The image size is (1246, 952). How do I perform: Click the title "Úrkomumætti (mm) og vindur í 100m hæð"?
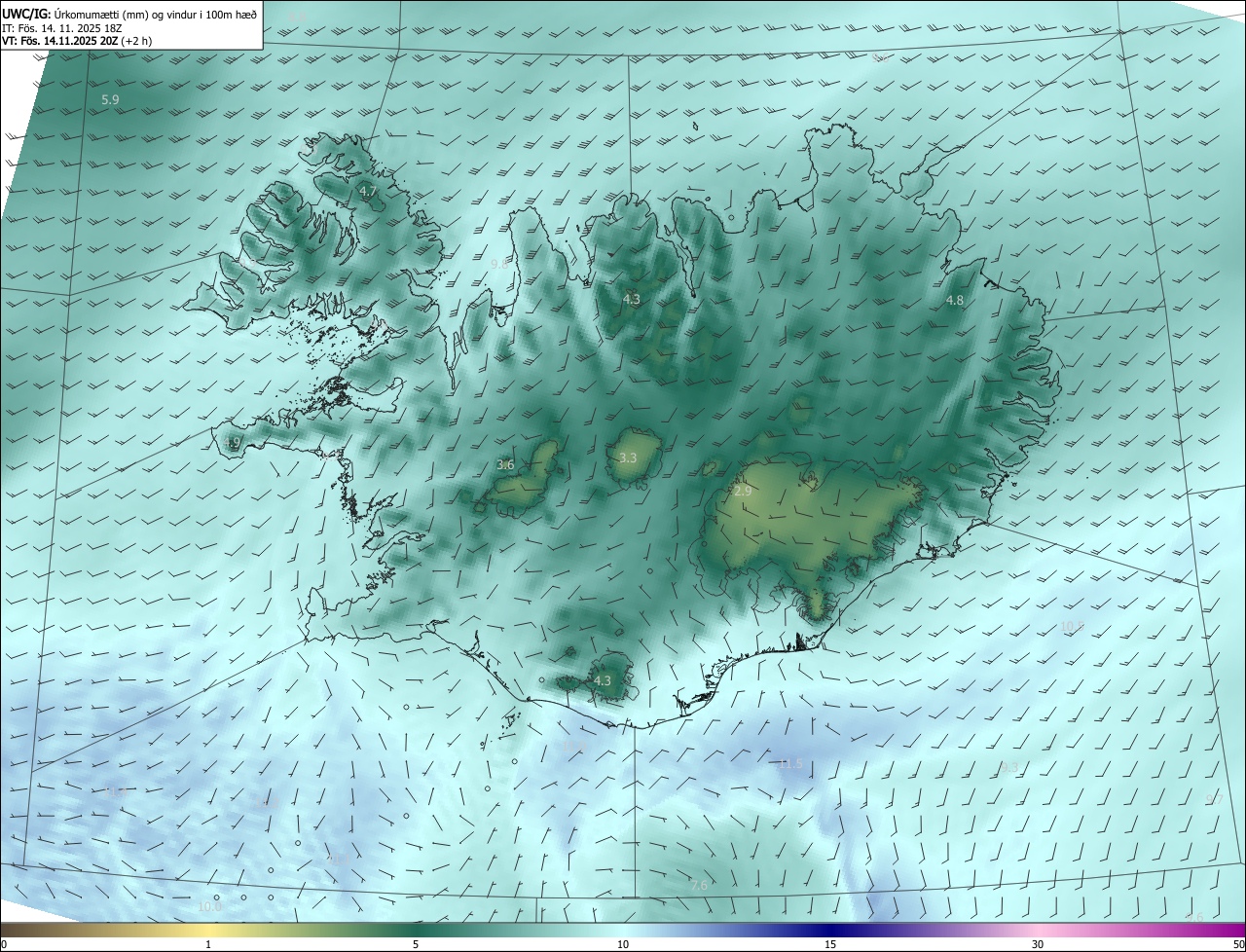[154, 14]
